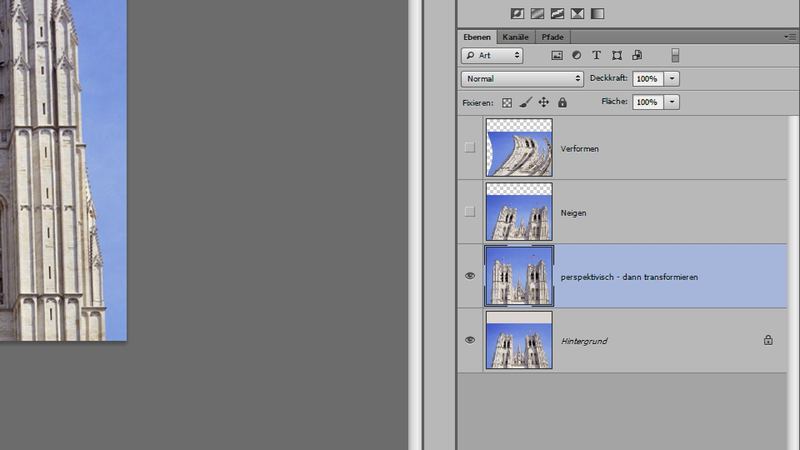
Task: Filter layers by smart objects icon
Action: pyautogui.click(x=637, y=55)
